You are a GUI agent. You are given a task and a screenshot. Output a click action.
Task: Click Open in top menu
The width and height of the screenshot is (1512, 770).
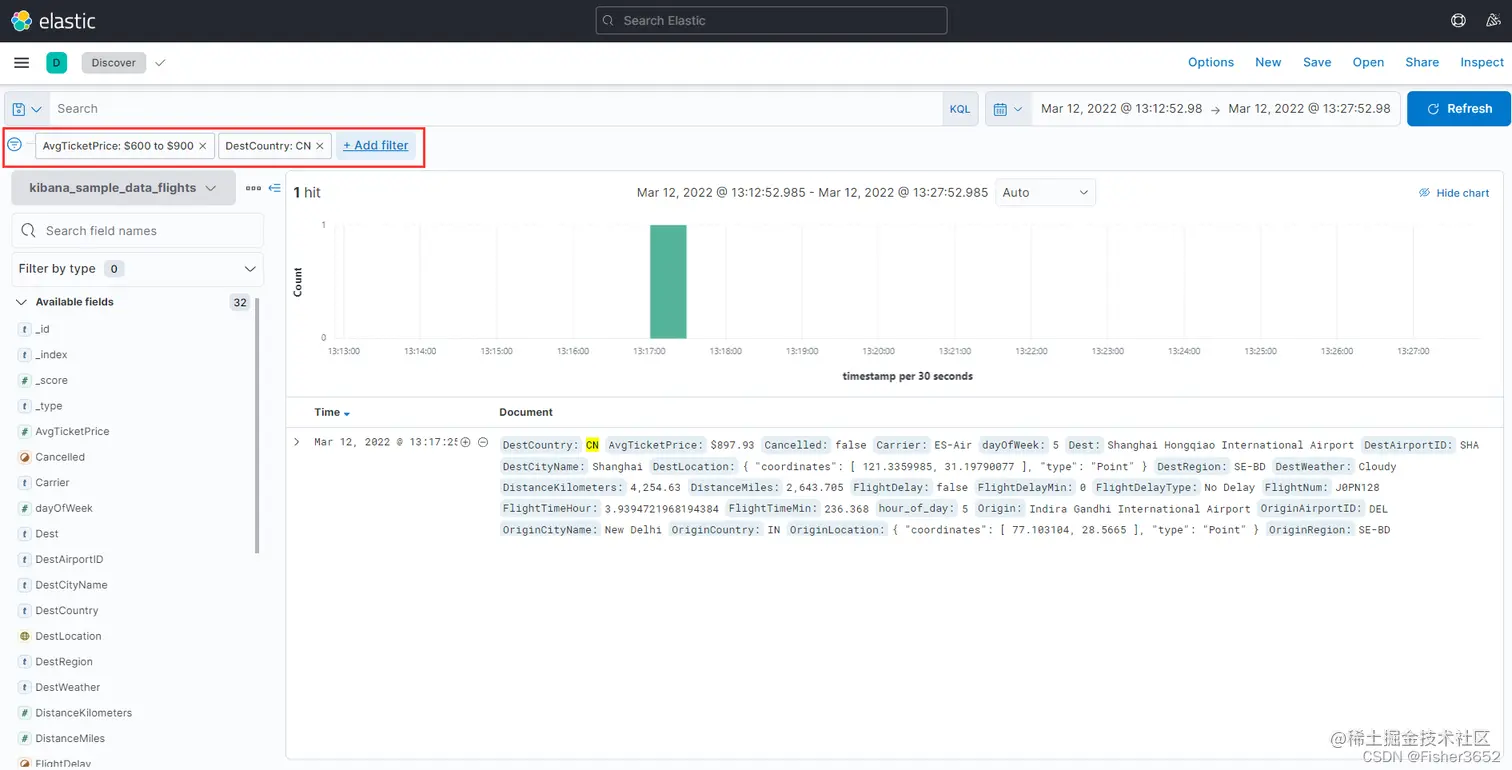pos(1368,62)
